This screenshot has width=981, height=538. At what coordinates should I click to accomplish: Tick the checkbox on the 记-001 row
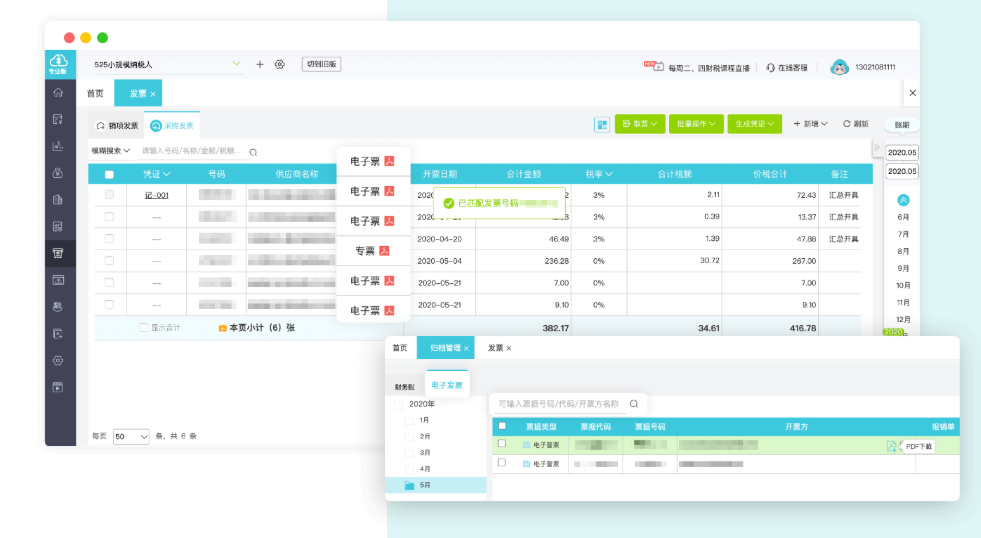pos(109,195)
